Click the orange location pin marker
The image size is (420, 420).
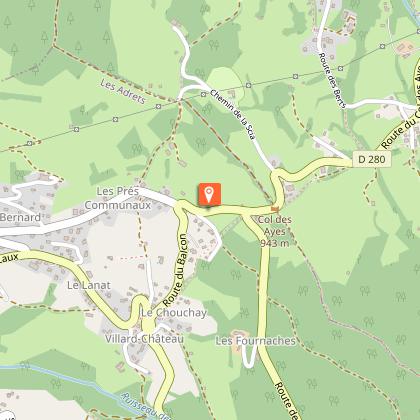[209, 195]
